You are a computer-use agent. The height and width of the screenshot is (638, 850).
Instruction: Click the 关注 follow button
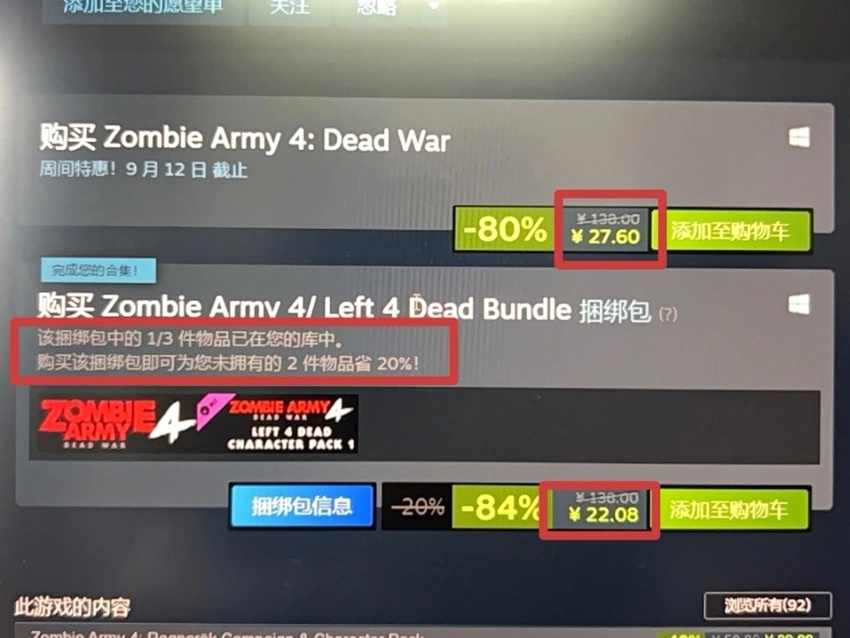pyautogui.click(x=290, y=8)
